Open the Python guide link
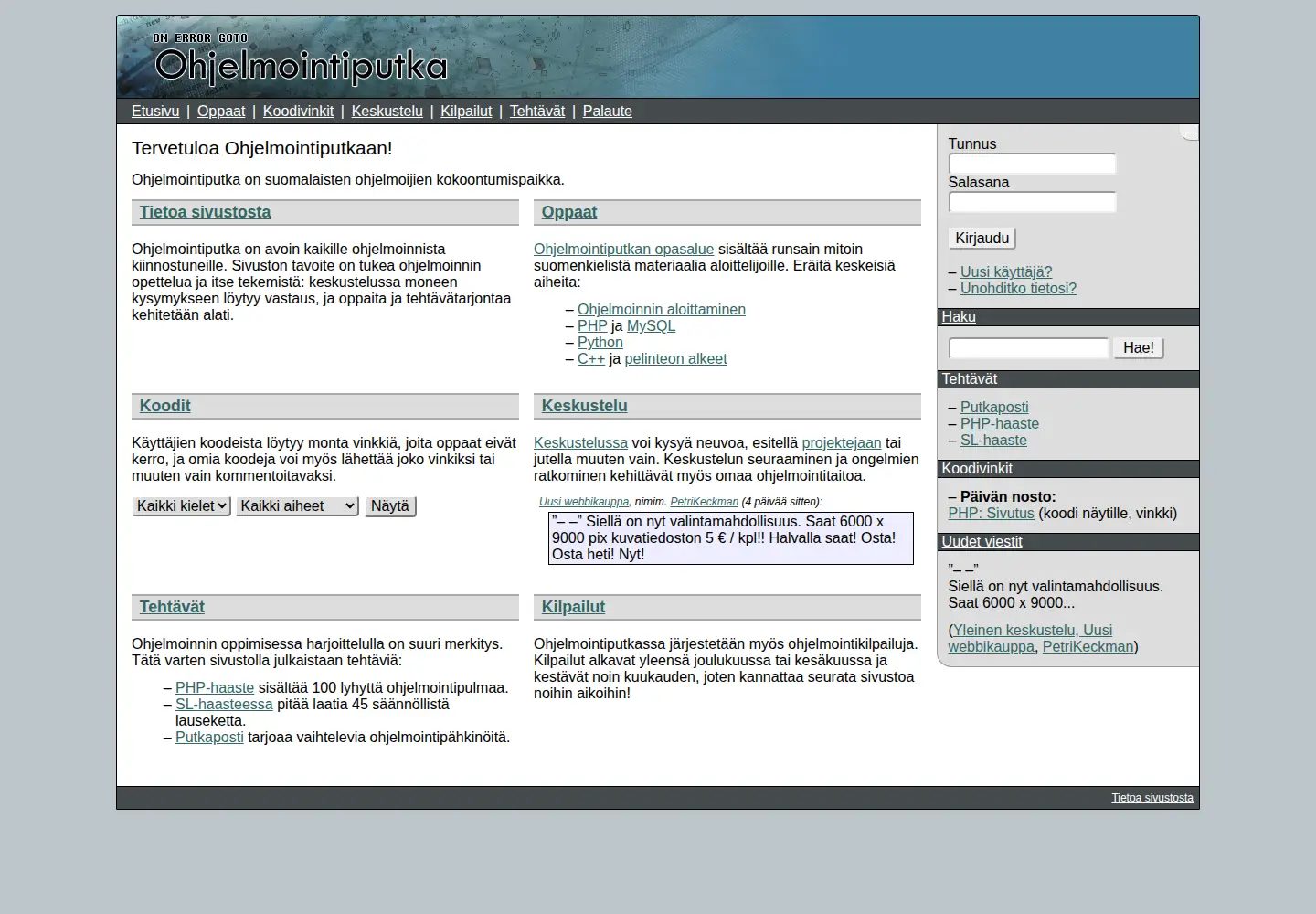 tap(600, 342)
